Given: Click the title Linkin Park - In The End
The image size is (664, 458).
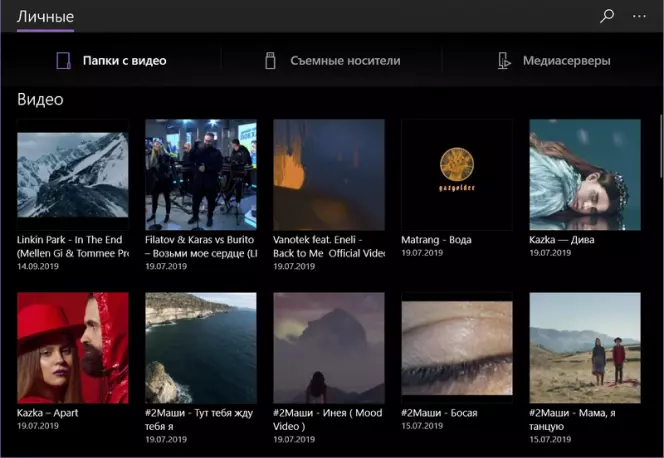Looking at the screenshot, I should pyautogui.click(x=72, y=246).
